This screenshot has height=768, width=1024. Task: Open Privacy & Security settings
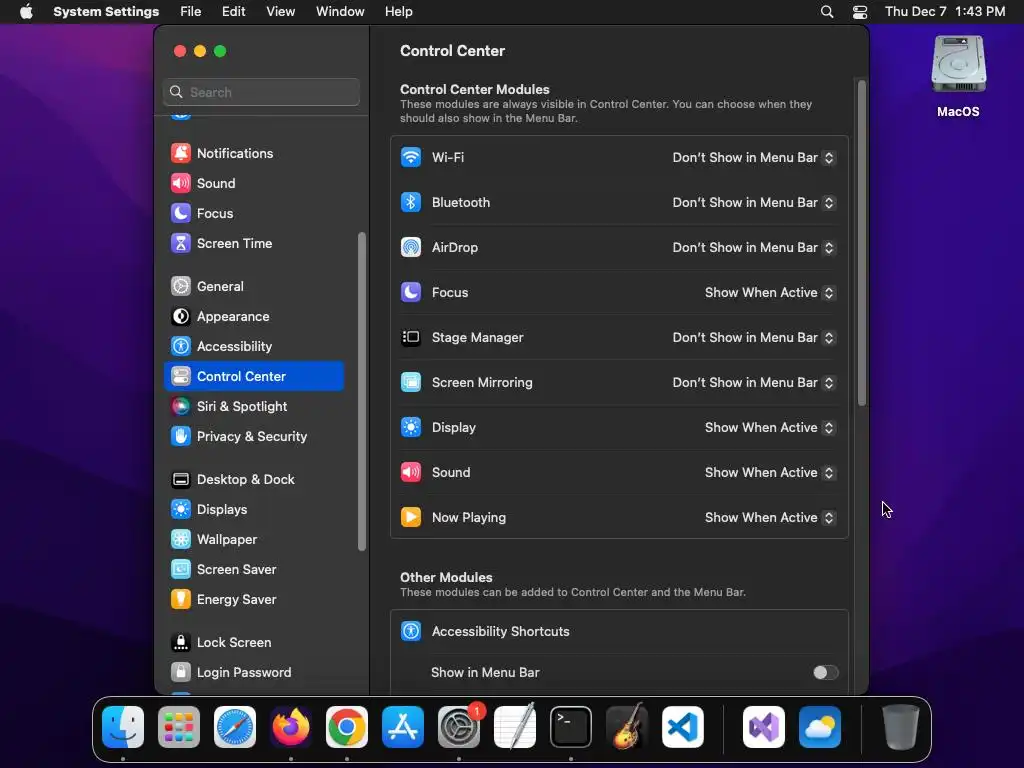[x=253, y=437]
